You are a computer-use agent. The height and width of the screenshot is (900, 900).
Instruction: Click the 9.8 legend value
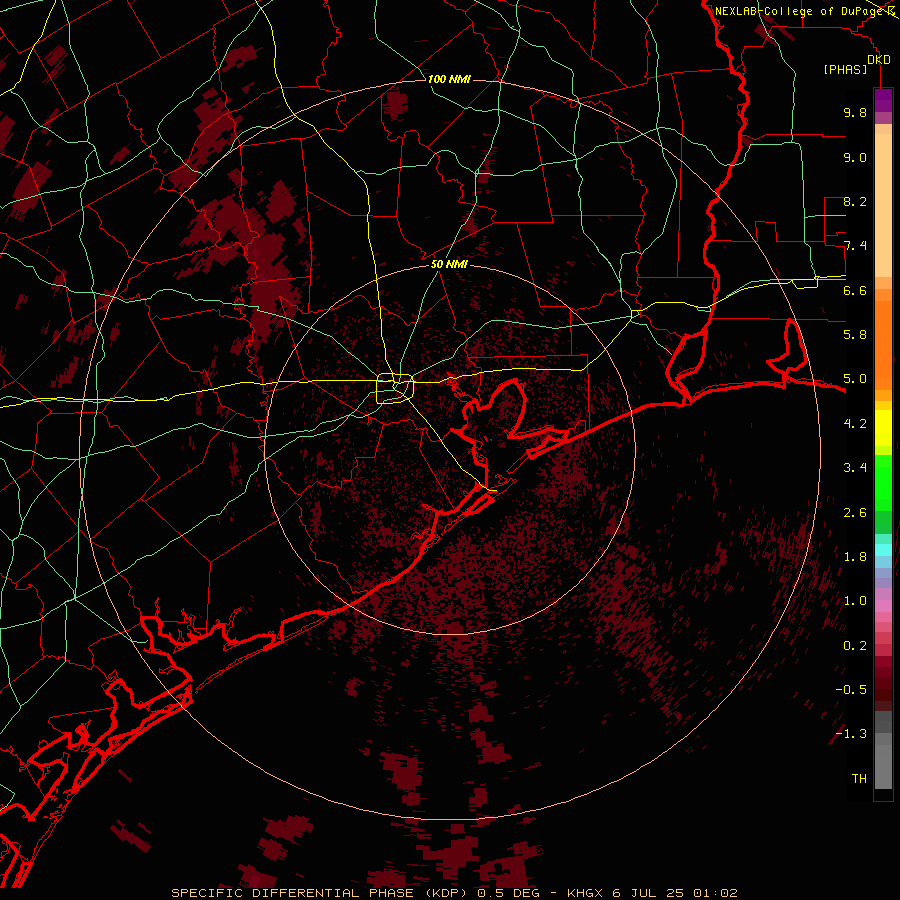855,112
